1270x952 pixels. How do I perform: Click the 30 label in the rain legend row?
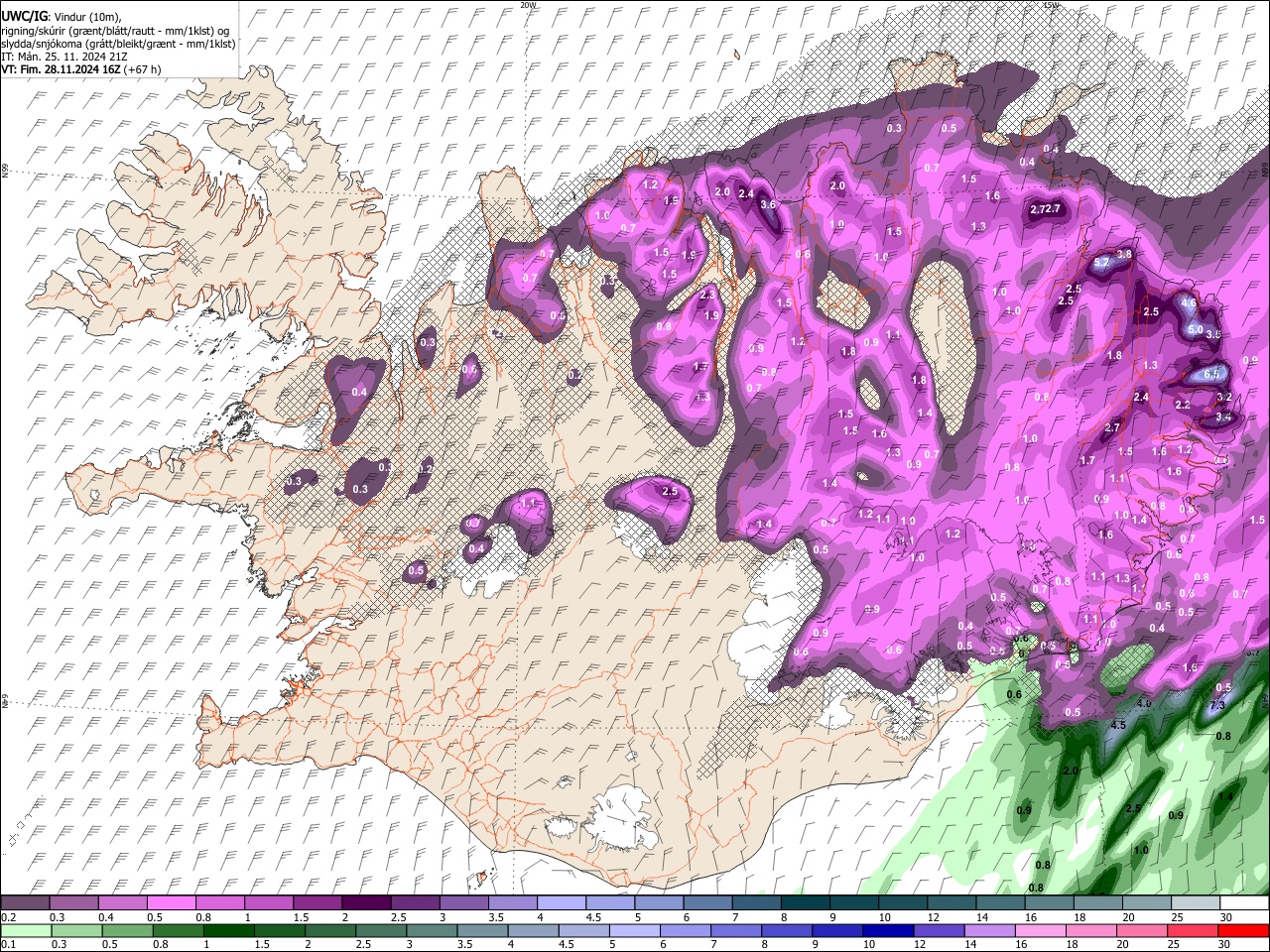coord(1225,944)
